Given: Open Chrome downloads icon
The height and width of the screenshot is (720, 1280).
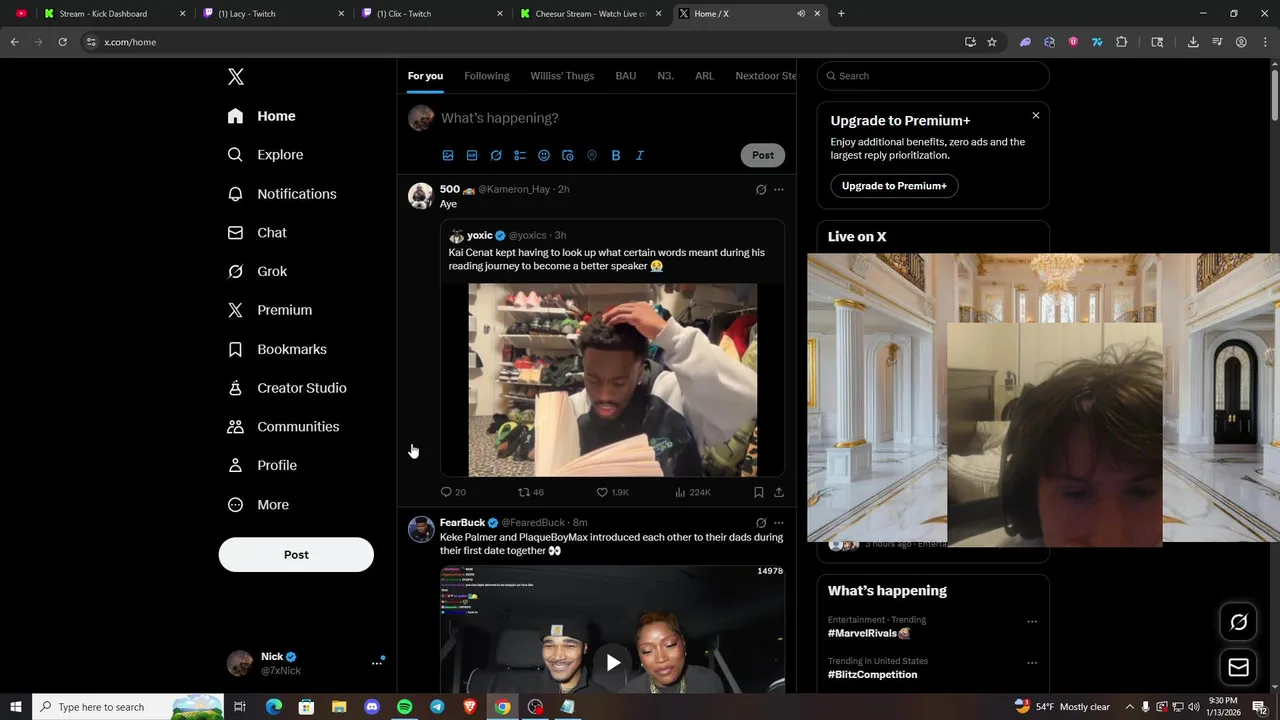Looking at the screenshot, I should (x=1193, y=42).
